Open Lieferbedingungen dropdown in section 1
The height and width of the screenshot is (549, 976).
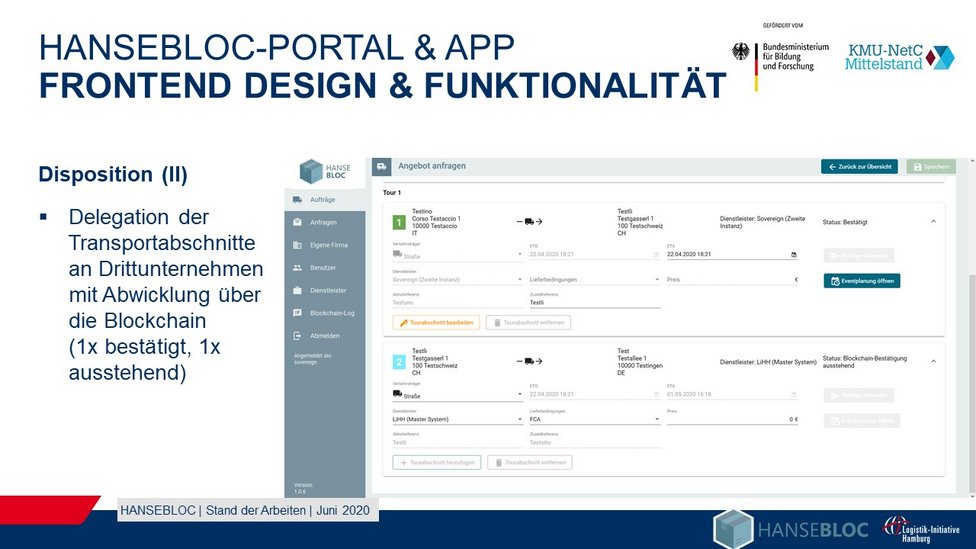tap(594, 279)
